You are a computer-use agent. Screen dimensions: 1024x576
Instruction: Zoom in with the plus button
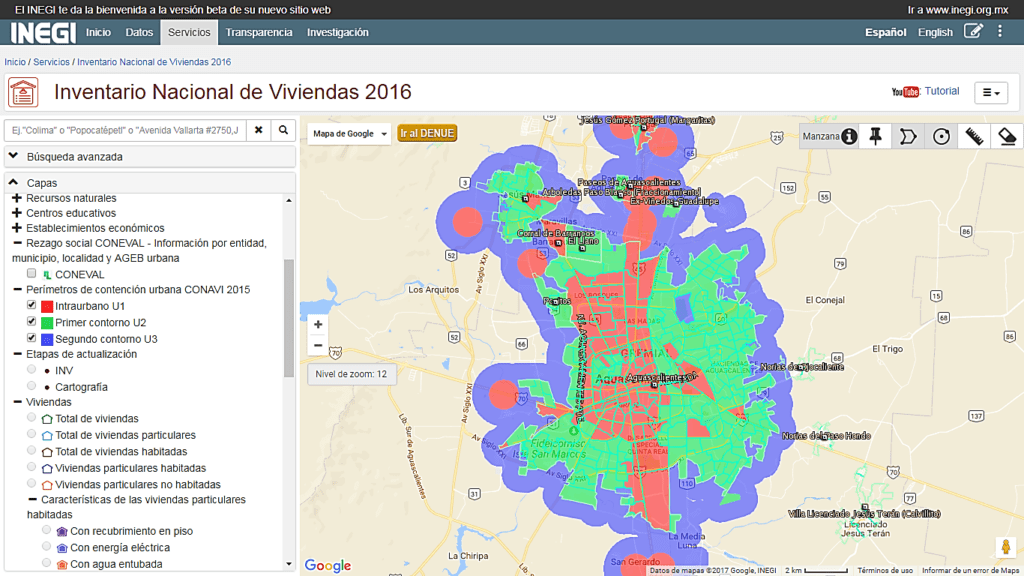click(318, 324)
